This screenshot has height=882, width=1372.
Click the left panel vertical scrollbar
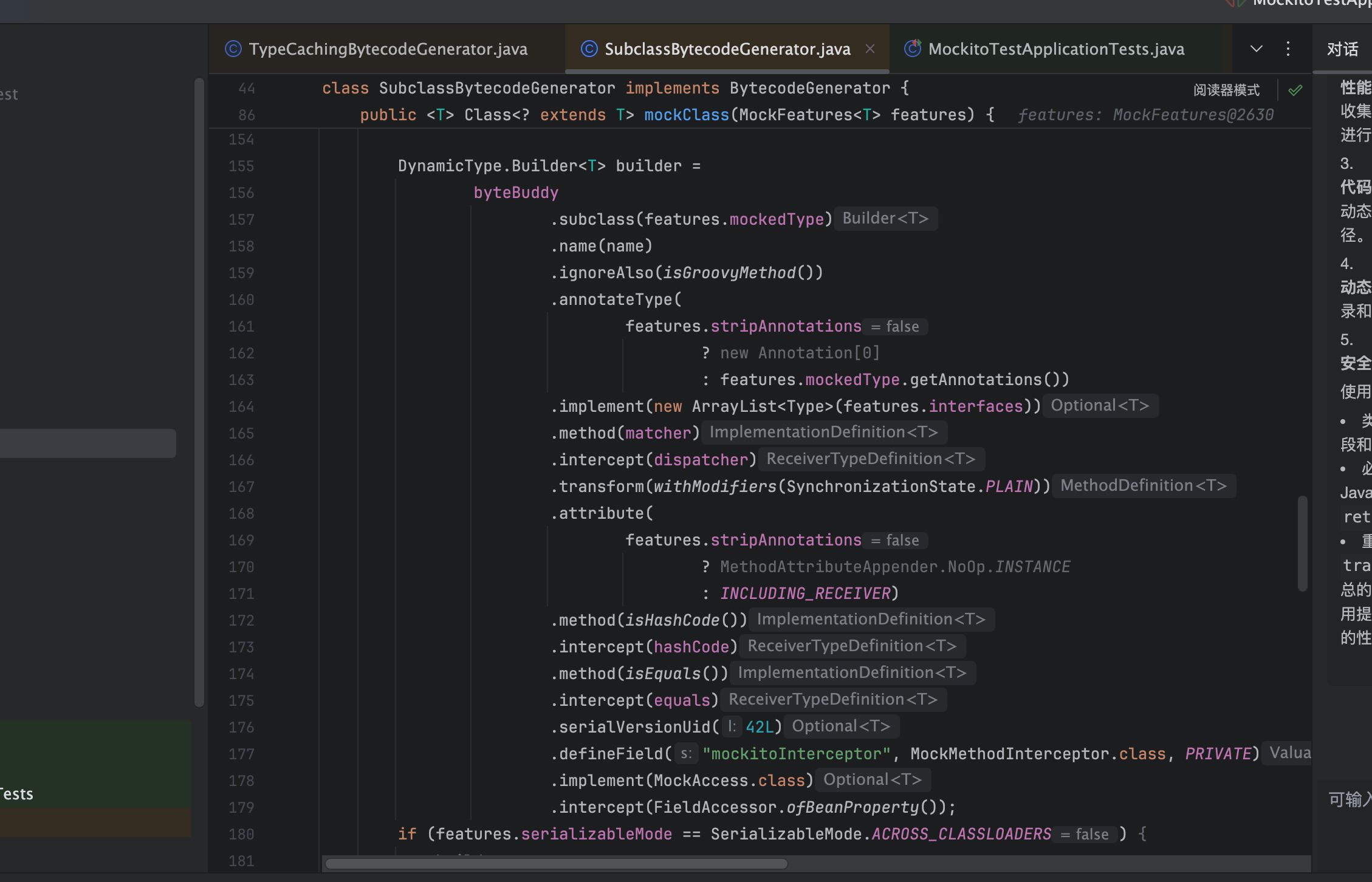(x=199, y=392)
